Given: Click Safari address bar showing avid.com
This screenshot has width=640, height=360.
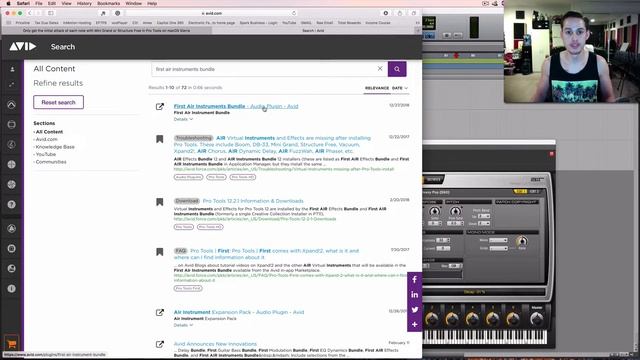Looking at the screenshot, I should pyautogui.click(x=211, y=13).
